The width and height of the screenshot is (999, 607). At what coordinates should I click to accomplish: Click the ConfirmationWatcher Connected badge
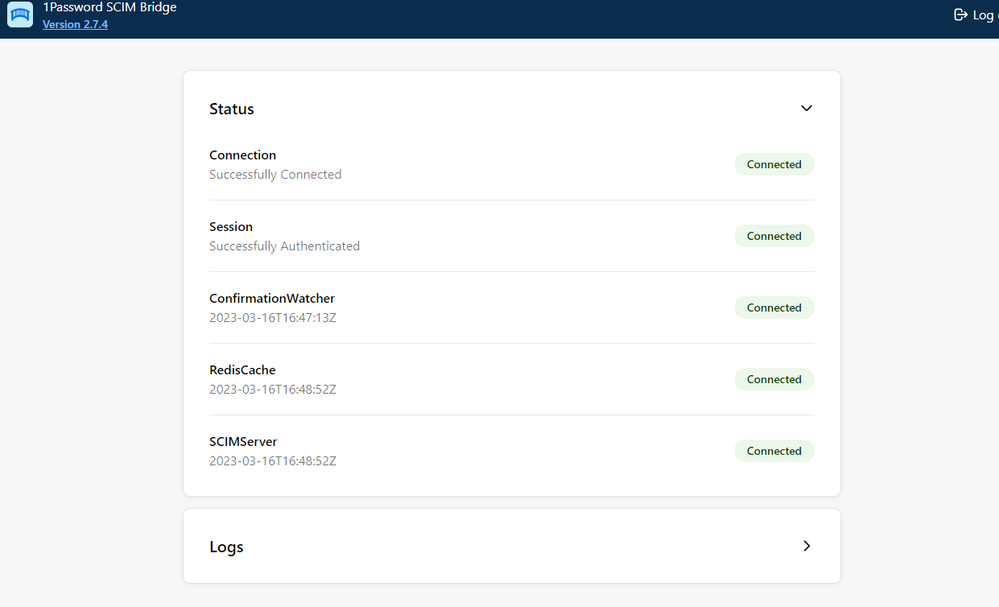coord(774,308)
